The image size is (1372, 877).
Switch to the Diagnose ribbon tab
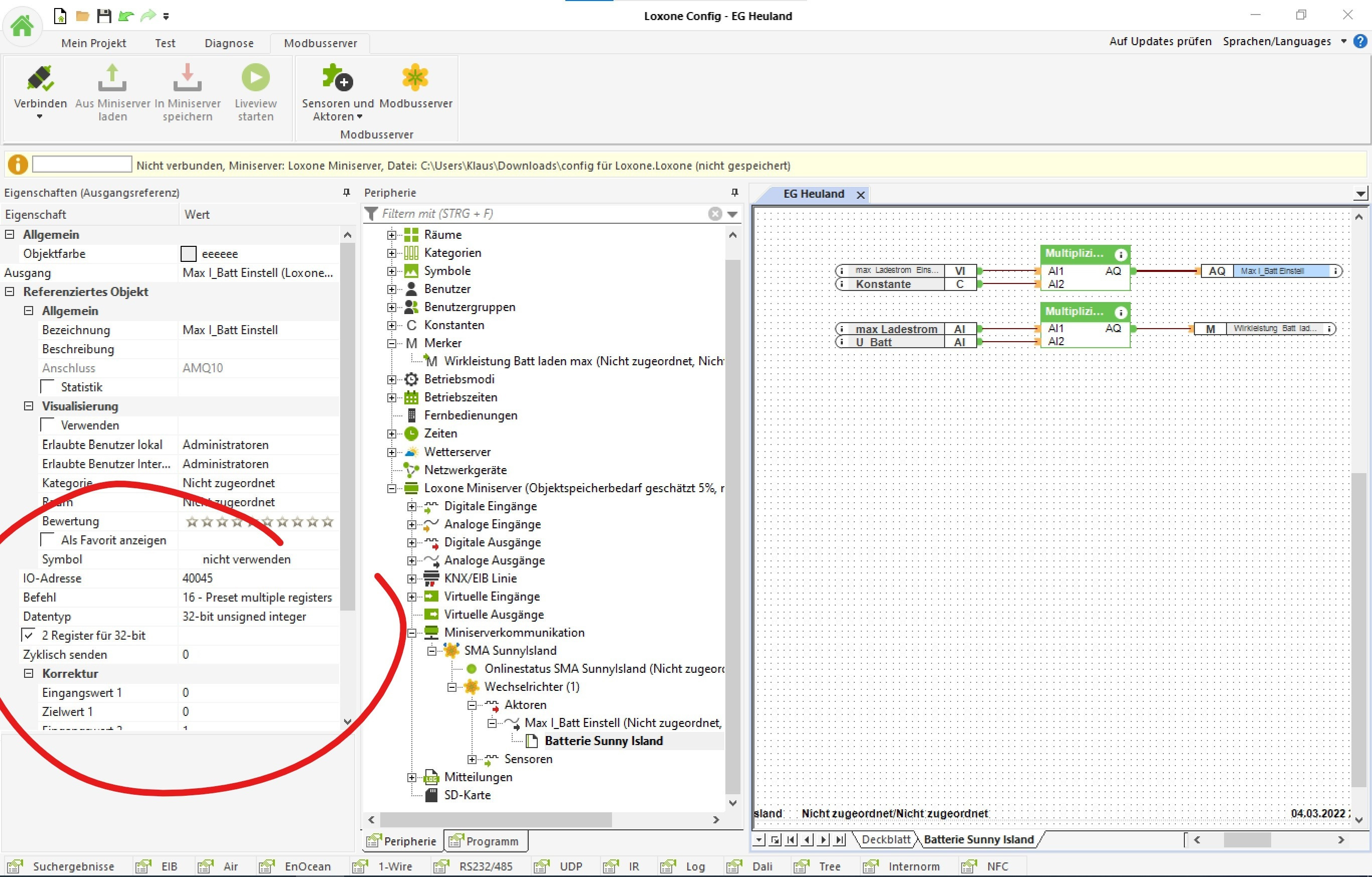pyautogui.click(x=228, y=43)
